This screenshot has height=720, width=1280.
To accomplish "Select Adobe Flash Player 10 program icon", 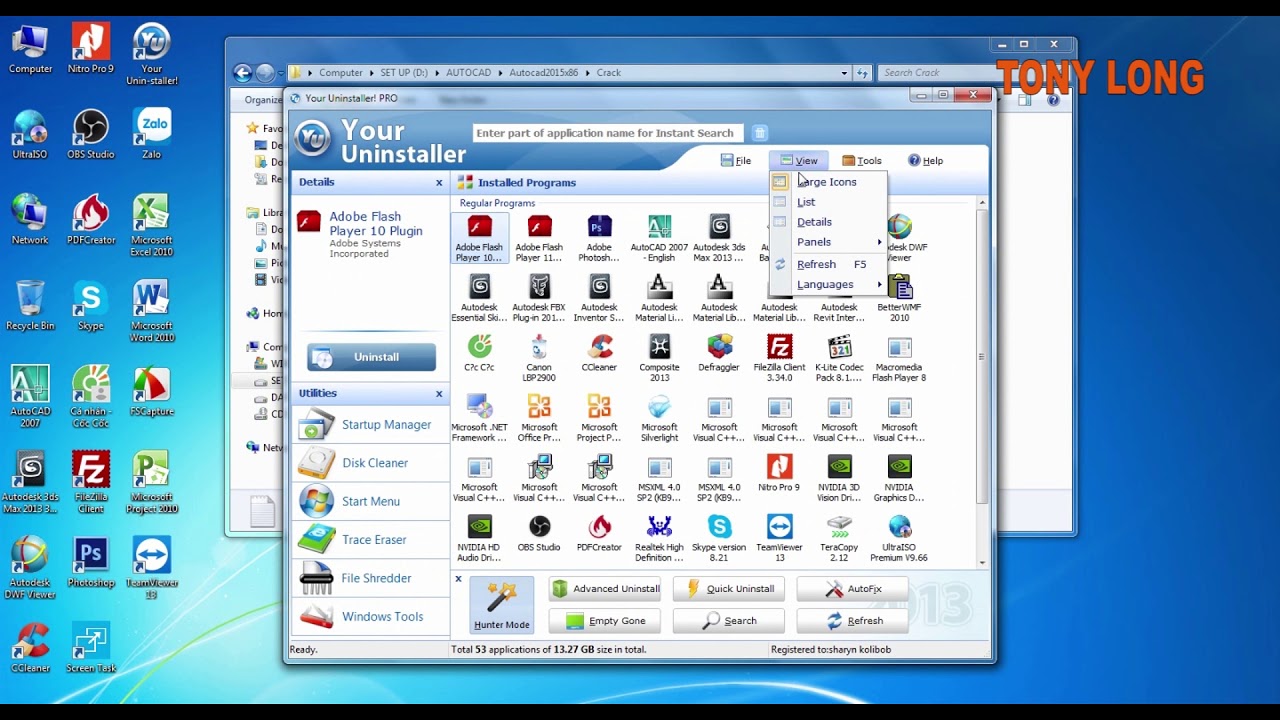I will pos(480,238).
